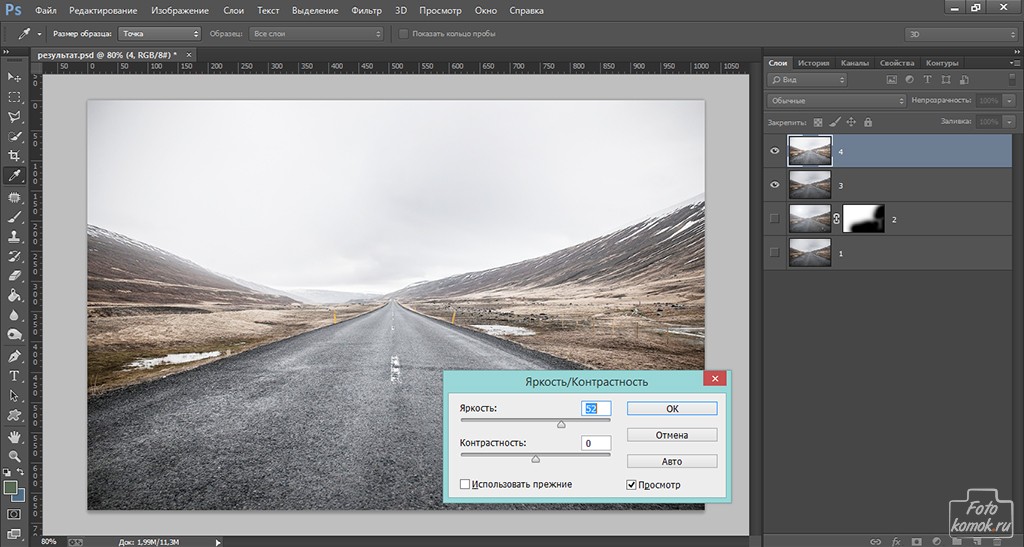Select the History Brush tool
This screenshot has height=547, width=1024.
click(x=14, y=256)
